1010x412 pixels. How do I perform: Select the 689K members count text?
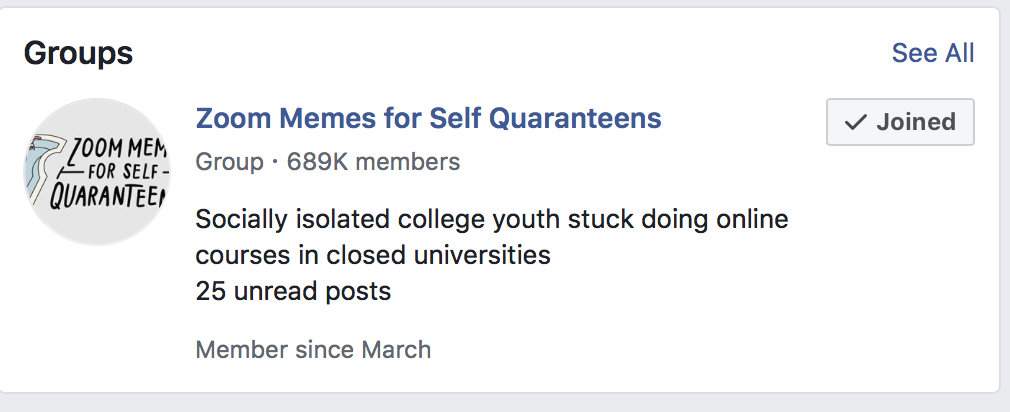373,161
